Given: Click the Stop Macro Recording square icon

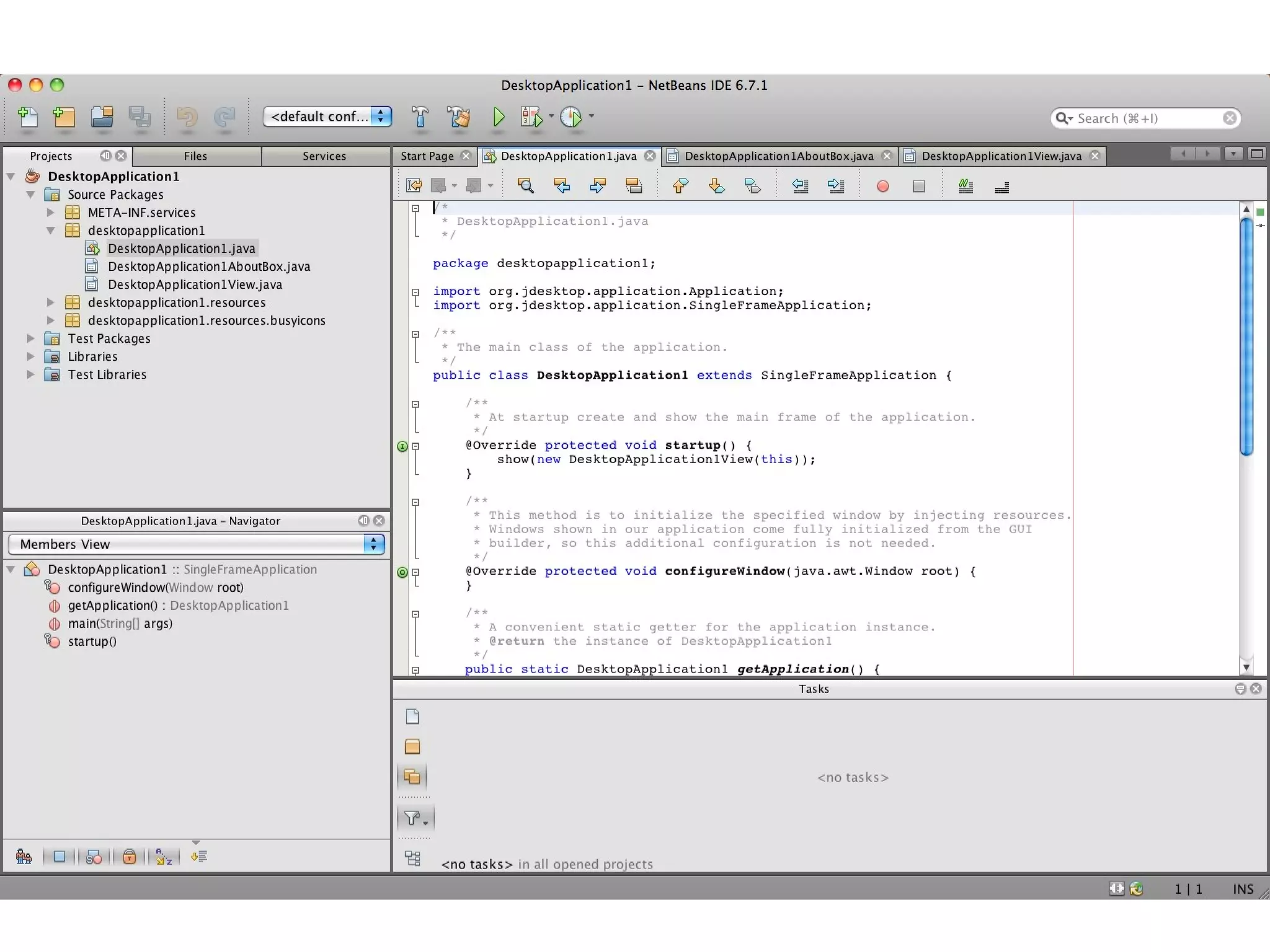Looking at the screenshot, I should click(919, 186).
